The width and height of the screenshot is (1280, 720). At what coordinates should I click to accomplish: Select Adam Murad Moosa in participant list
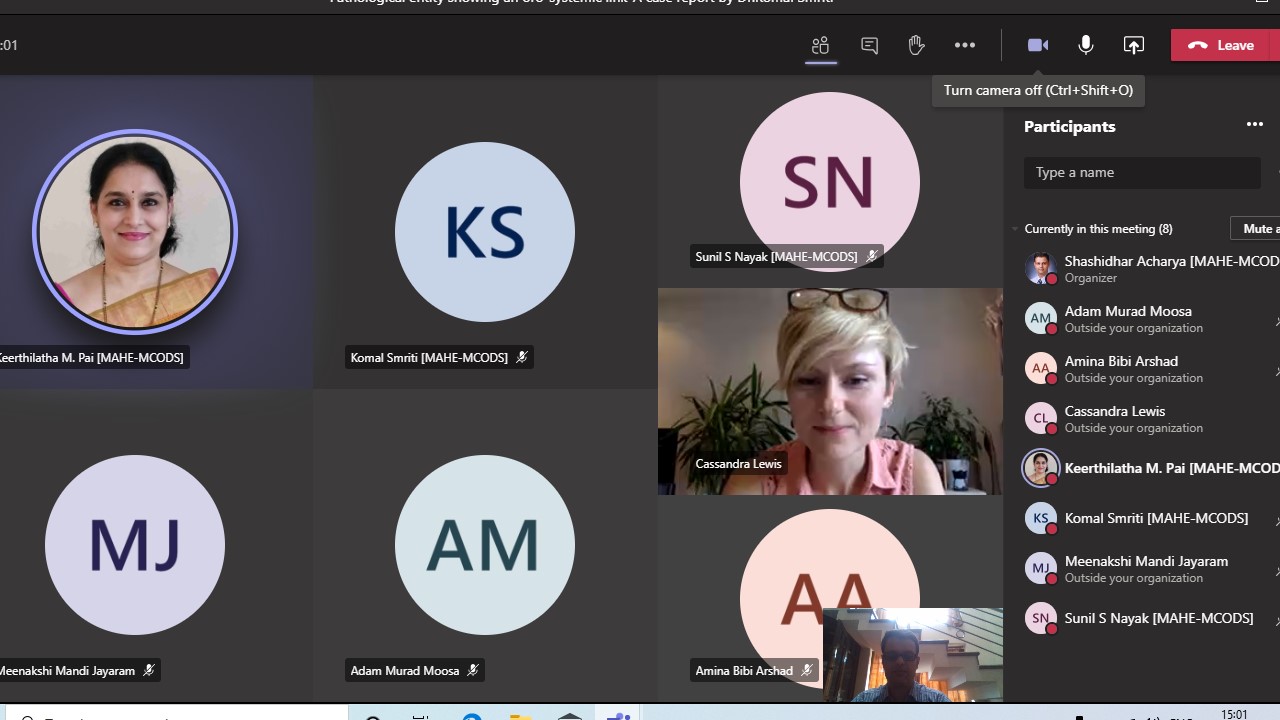1127,318
